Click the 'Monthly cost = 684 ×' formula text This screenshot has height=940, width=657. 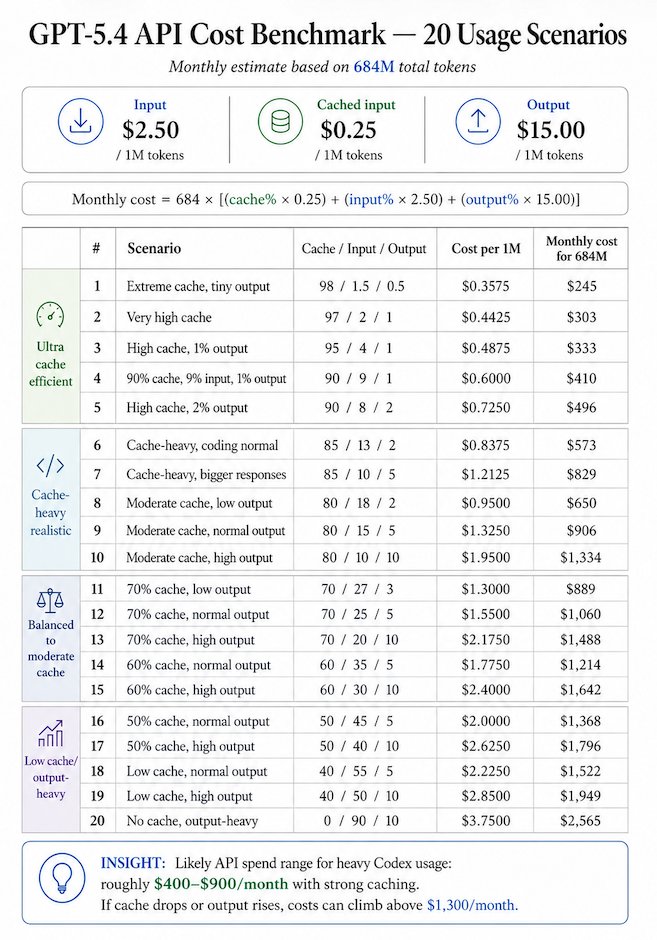tap(143, 199)
